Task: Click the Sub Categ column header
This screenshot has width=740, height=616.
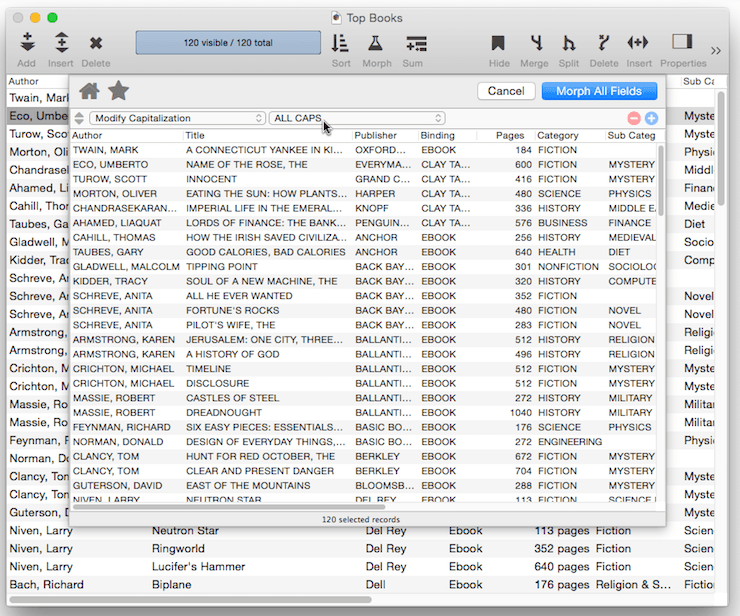Action: 631,135
